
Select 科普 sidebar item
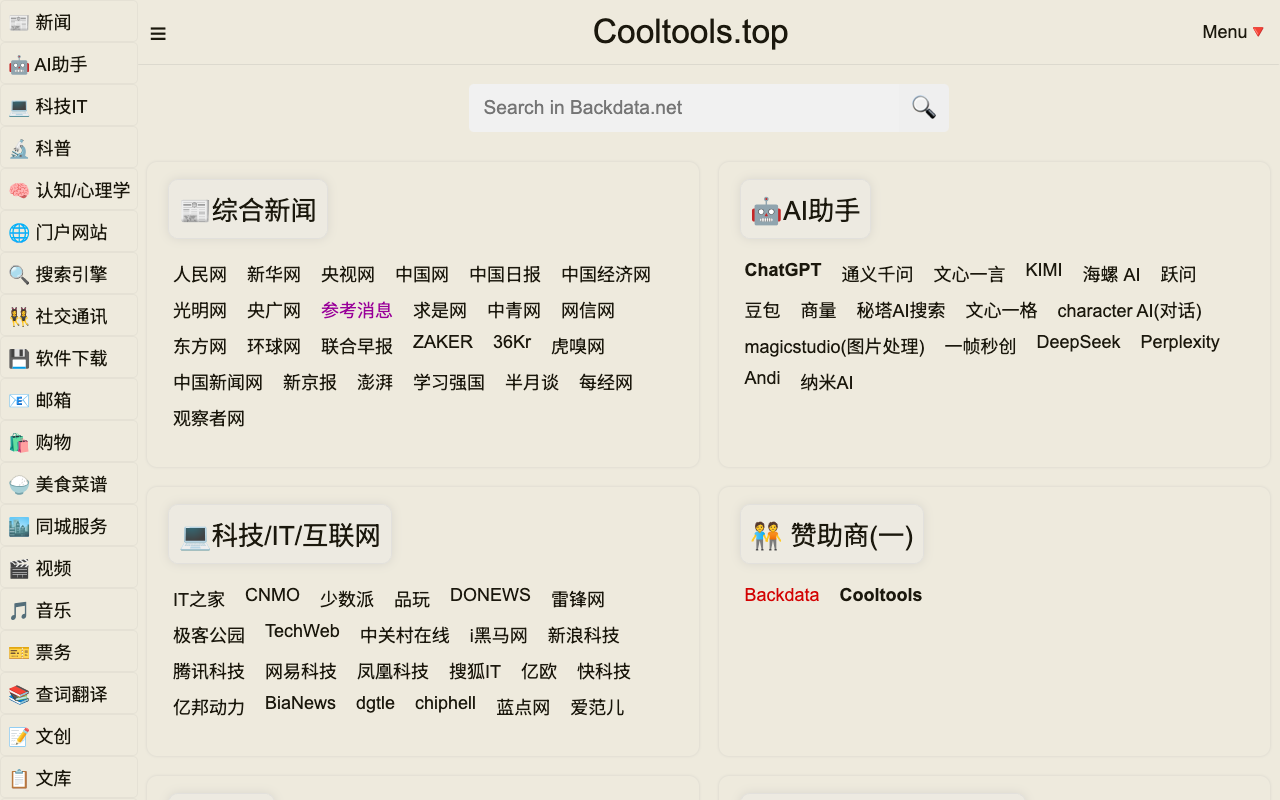[69, 148]
